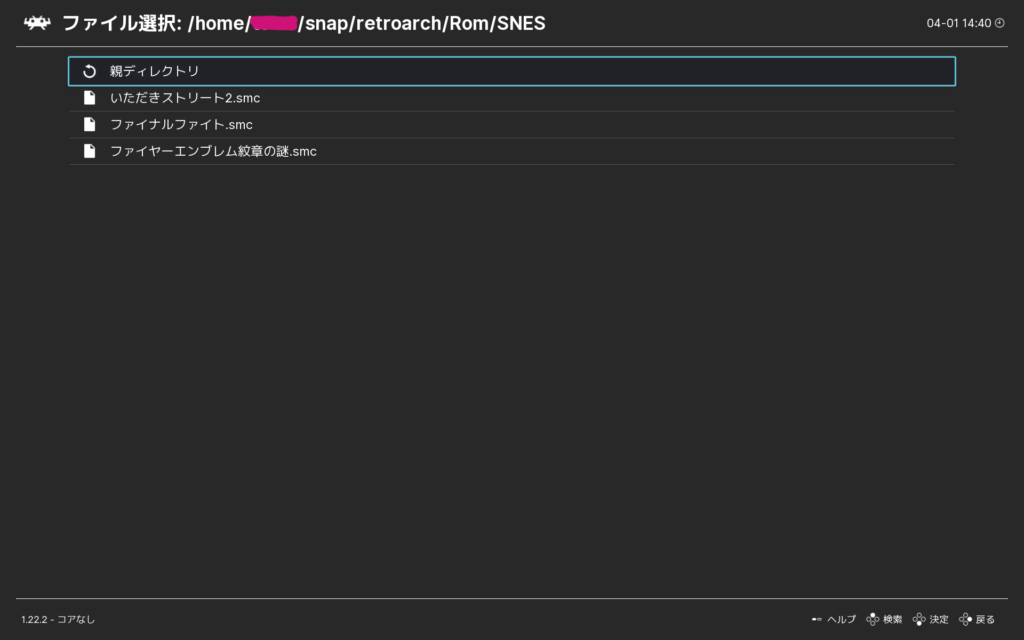1024x640 pixels.
Task: Click the gamepad icon beside 検索
Action: coord(873,620)
